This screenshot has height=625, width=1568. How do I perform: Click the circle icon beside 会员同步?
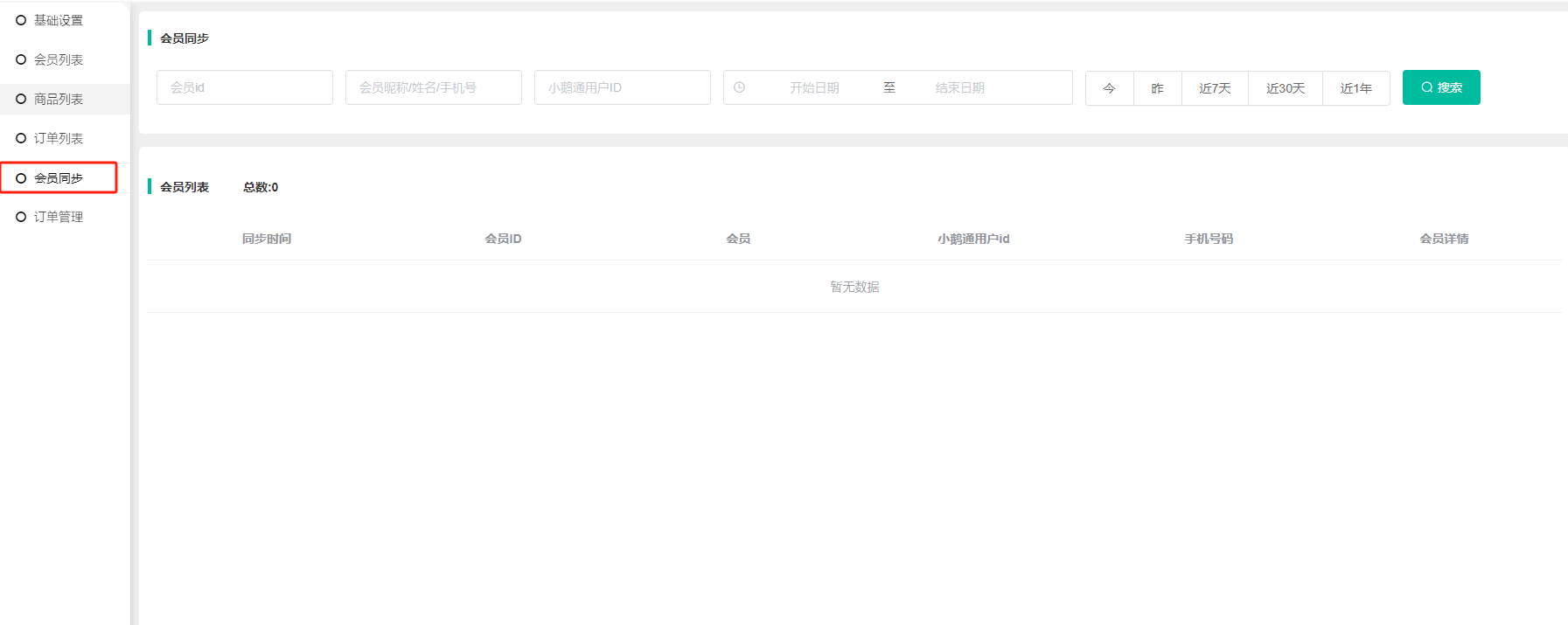(x=21, y=177)
